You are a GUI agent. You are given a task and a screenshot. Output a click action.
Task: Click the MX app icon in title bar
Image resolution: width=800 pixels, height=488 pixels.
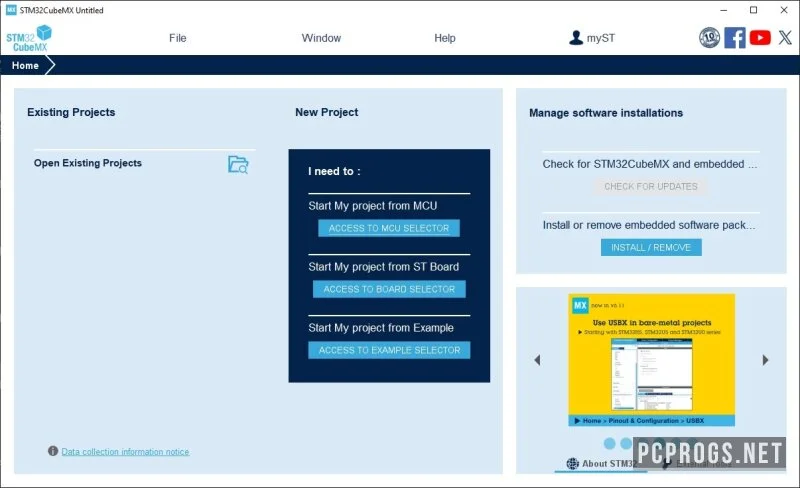[x=11, y=10]
